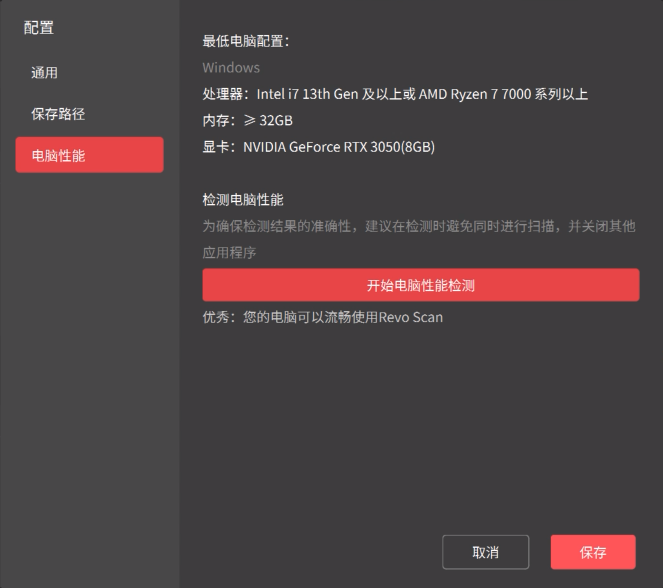
Task: Click the 保存 button
Action: (593, 552)
